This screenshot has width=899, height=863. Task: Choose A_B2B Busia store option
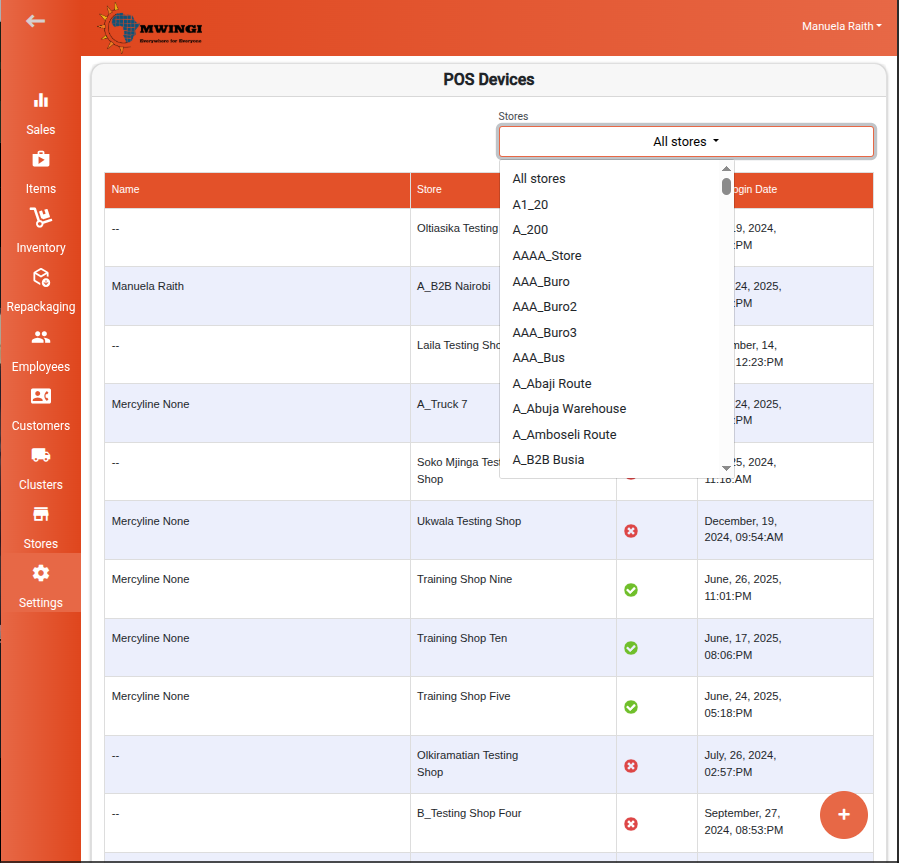click(x=610, y=460)
